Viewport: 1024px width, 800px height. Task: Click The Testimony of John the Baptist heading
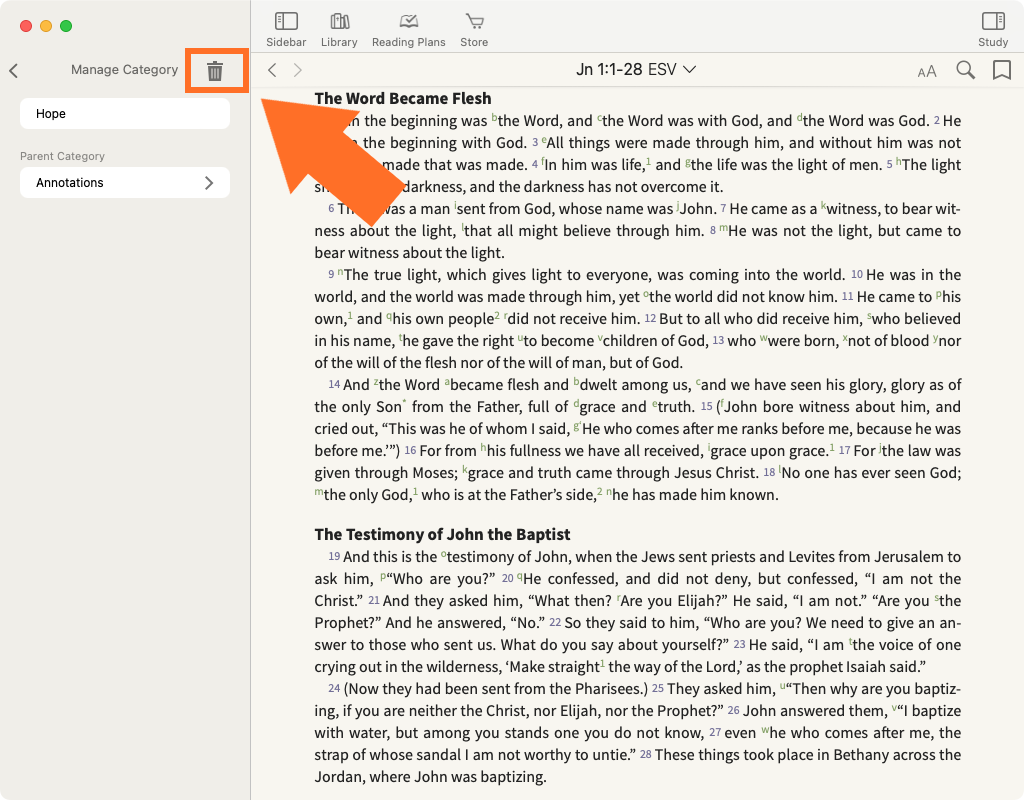442,534
